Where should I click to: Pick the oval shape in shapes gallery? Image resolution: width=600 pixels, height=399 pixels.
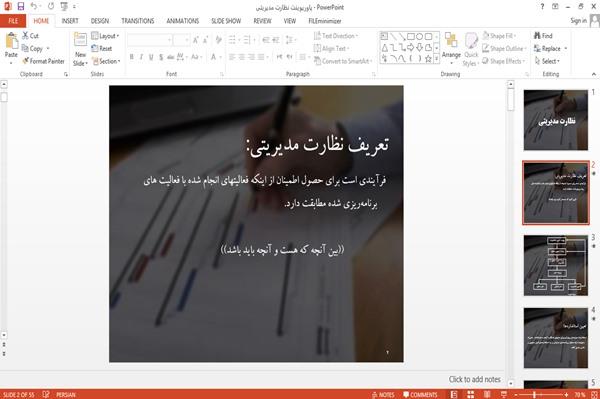pos(419,37)
